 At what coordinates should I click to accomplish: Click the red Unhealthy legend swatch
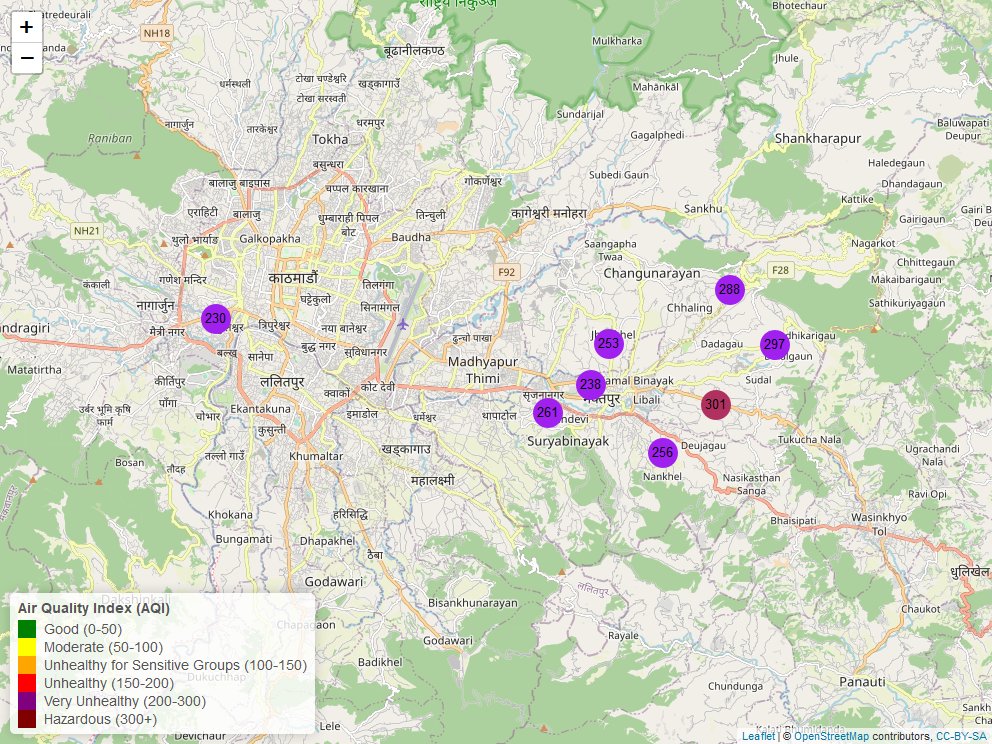[27, 683]
